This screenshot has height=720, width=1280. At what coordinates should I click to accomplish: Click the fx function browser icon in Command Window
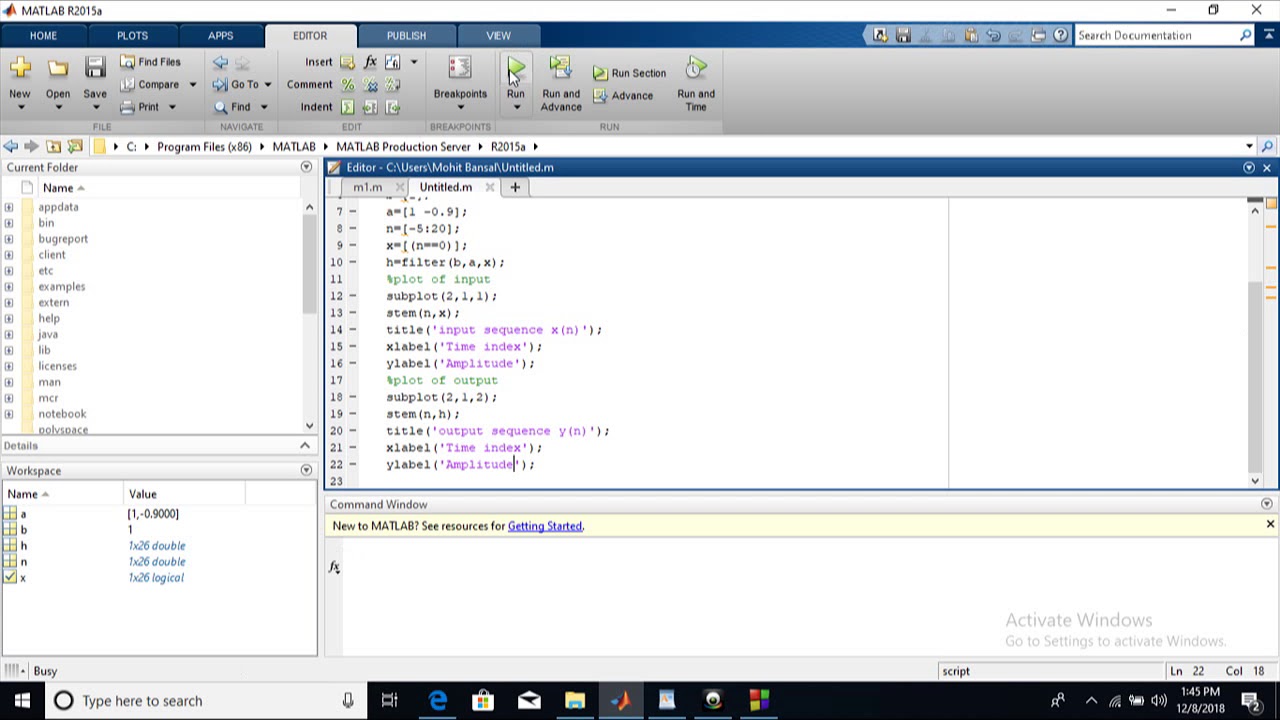pos(335,568)
